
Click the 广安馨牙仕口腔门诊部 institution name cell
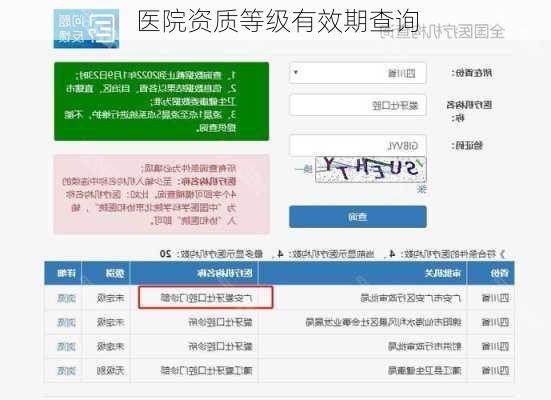(206, 298)
